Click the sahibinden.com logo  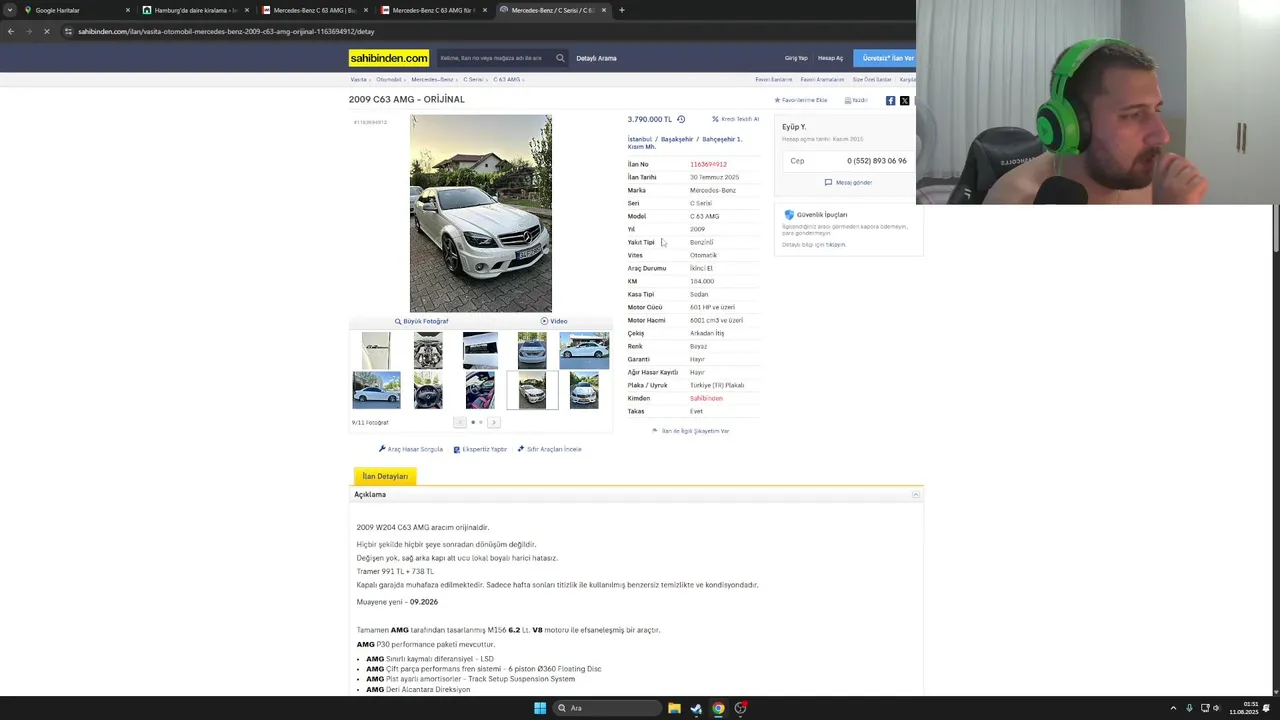tap(389, 58)
